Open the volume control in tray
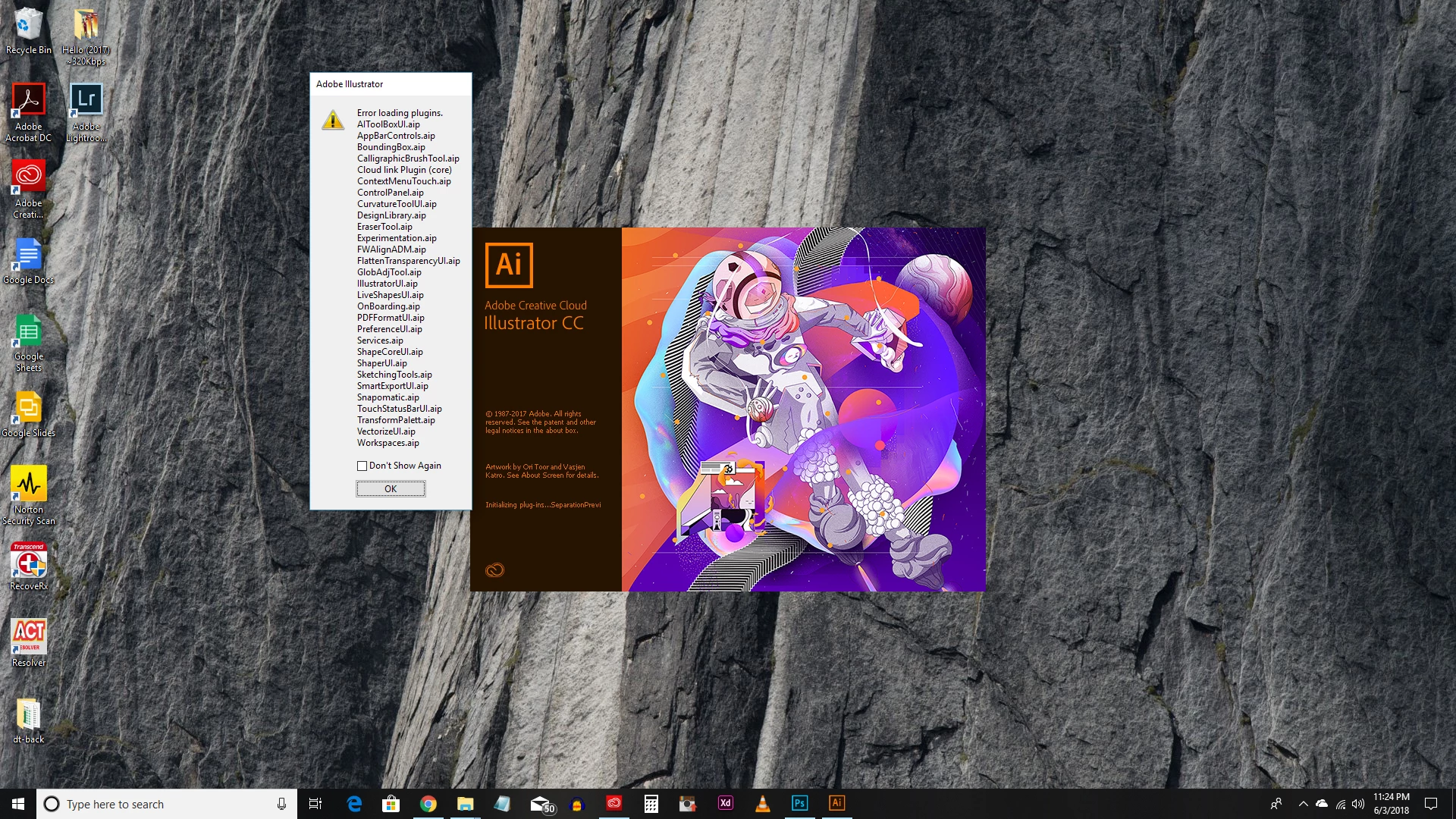Screen dimensions: 1456x819 1358,804
